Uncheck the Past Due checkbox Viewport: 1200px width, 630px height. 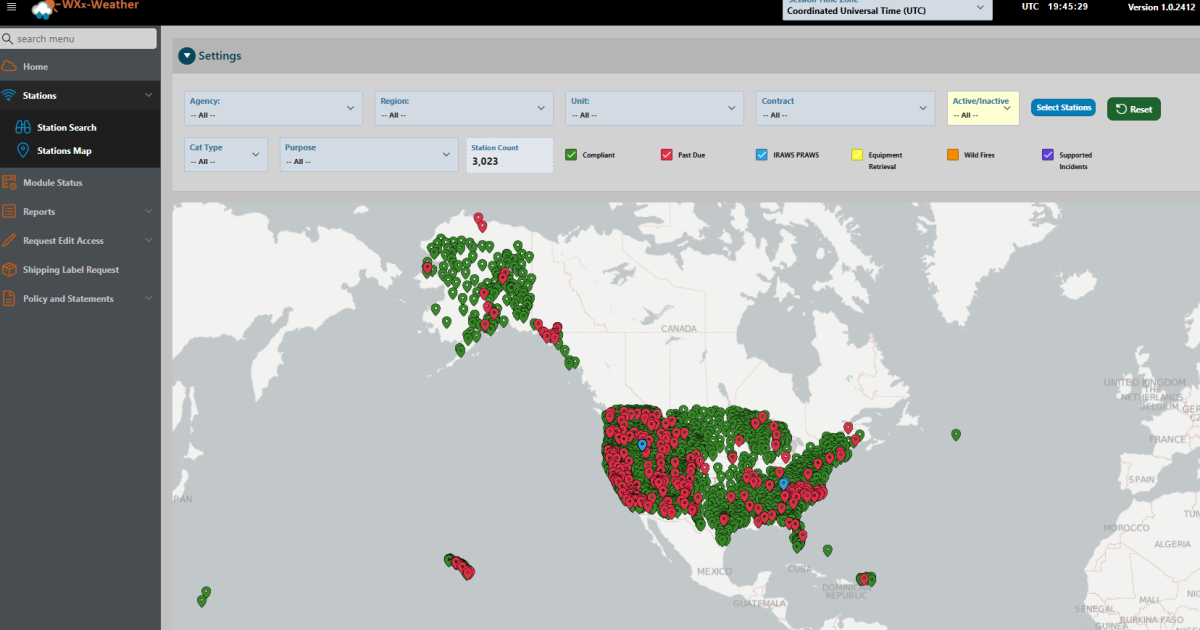667,155
